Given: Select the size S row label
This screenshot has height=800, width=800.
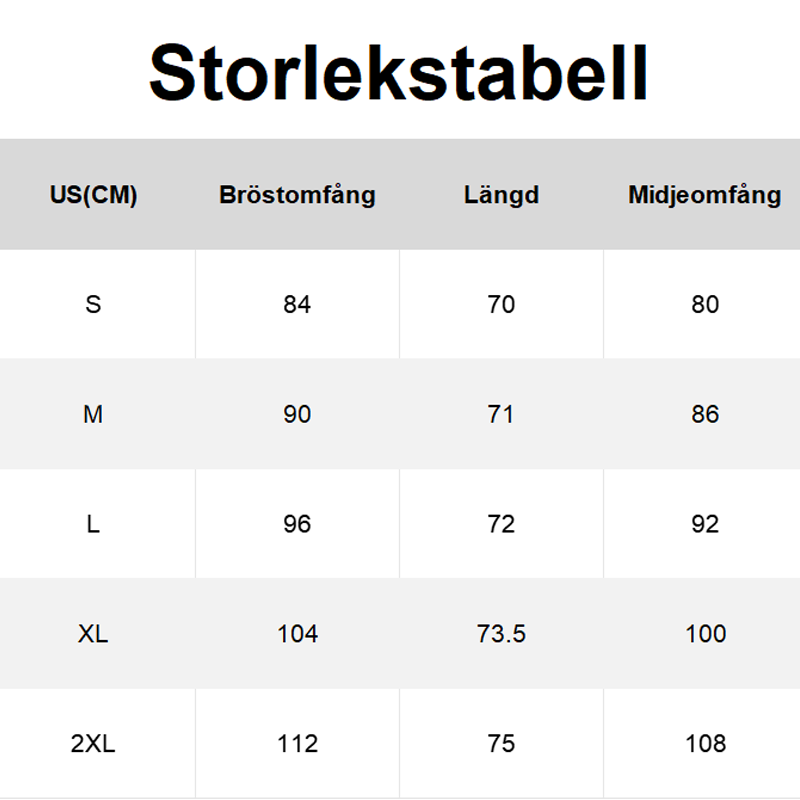Looking at the screenshot, I should click(93, 304).
